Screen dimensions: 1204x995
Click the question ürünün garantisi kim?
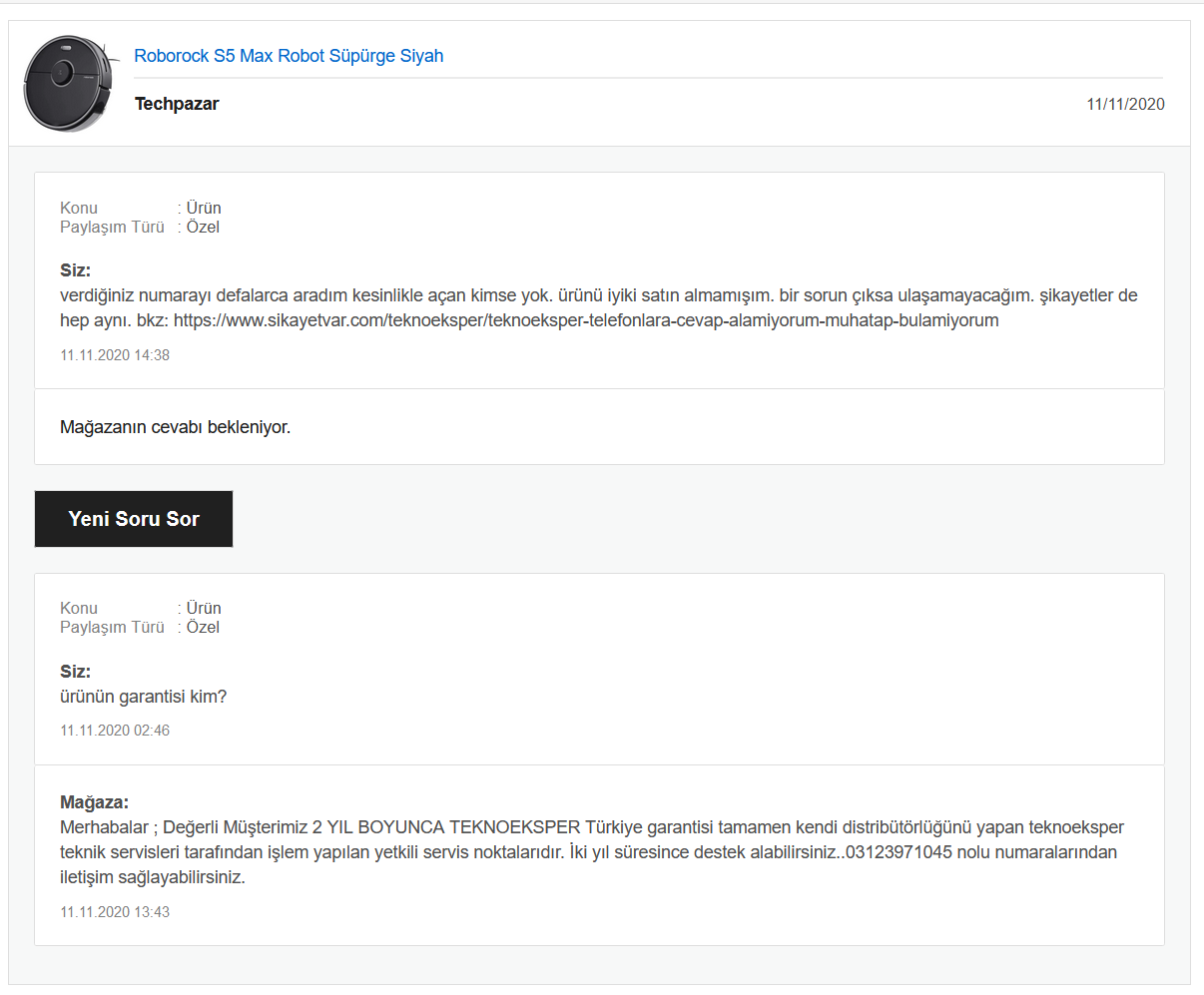(144, 697)
